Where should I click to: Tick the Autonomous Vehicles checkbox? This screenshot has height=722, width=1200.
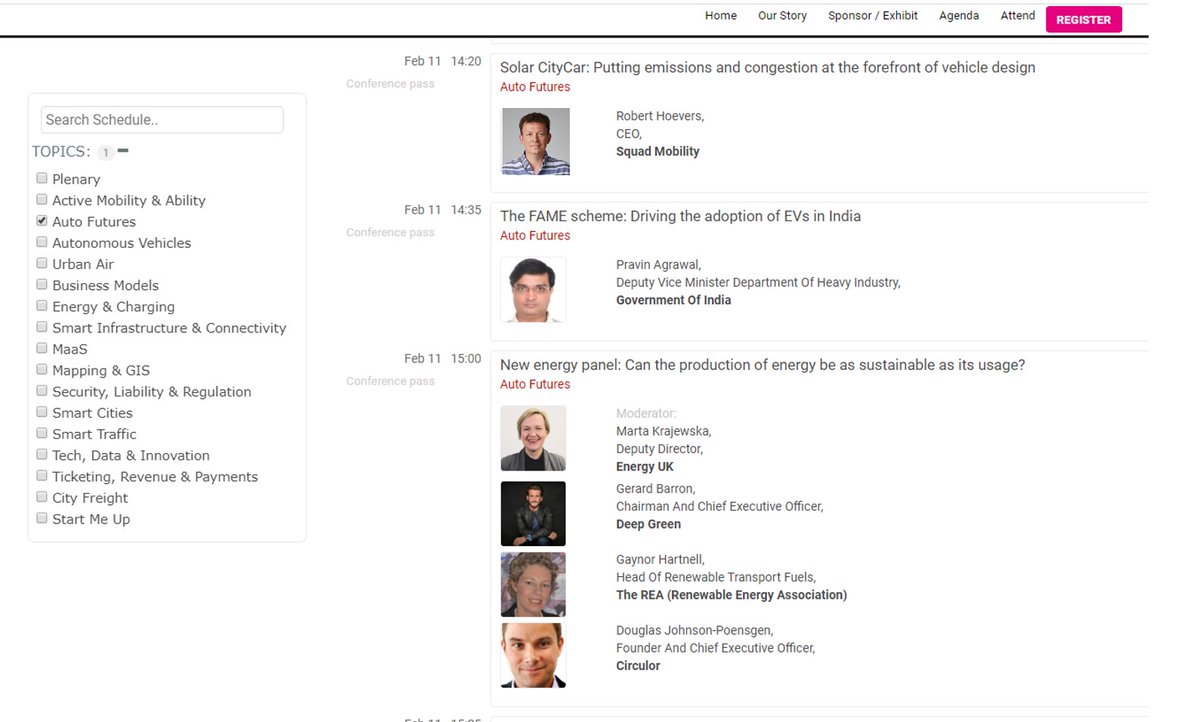42,241
